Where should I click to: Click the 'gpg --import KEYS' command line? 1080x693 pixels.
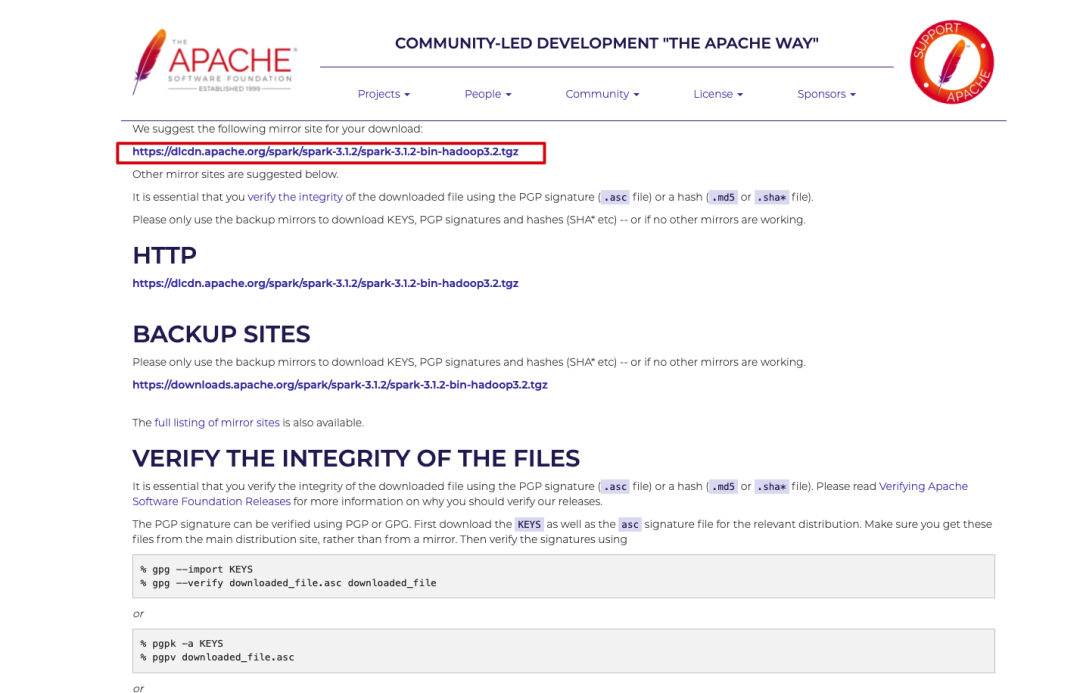click(x=196, y=569)
